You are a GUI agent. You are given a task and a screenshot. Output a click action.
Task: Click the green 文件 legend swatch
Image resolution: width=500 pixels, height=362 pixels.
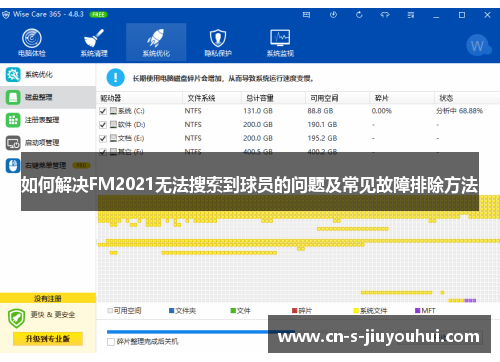[x=233, y=311]
